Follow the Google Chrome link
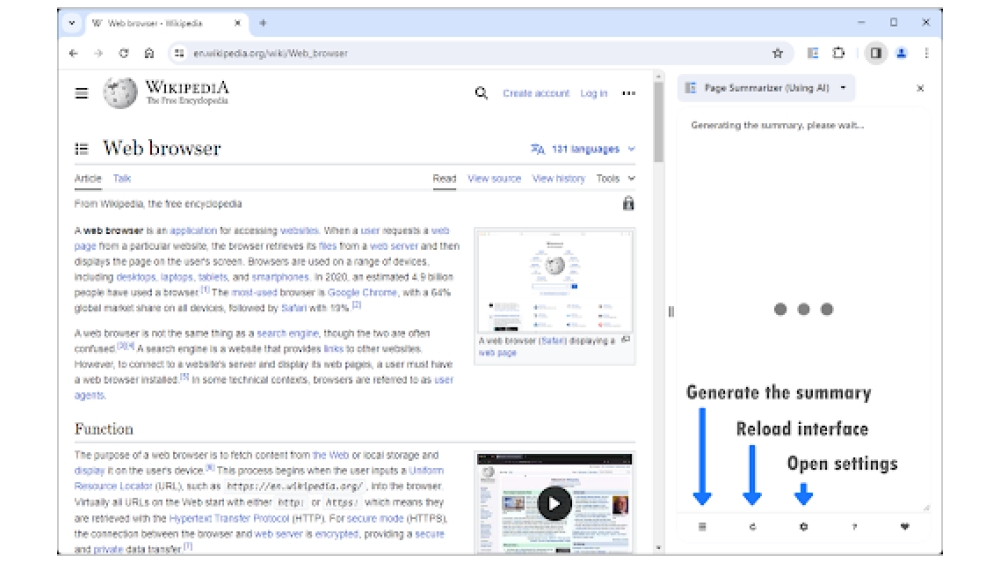This screenshot has height=563, width=1000. click(x=362, y=293)
